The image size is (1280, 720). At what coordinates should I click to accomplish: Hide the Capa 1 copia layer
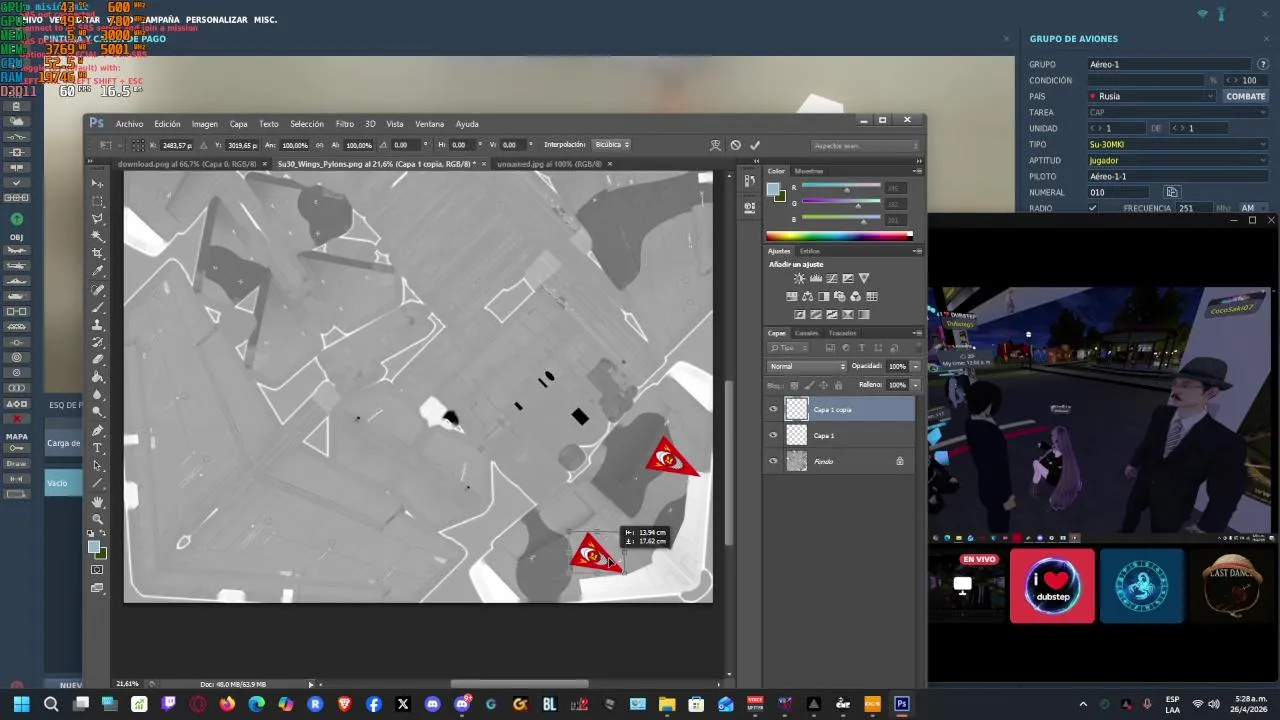click(773, 409)
